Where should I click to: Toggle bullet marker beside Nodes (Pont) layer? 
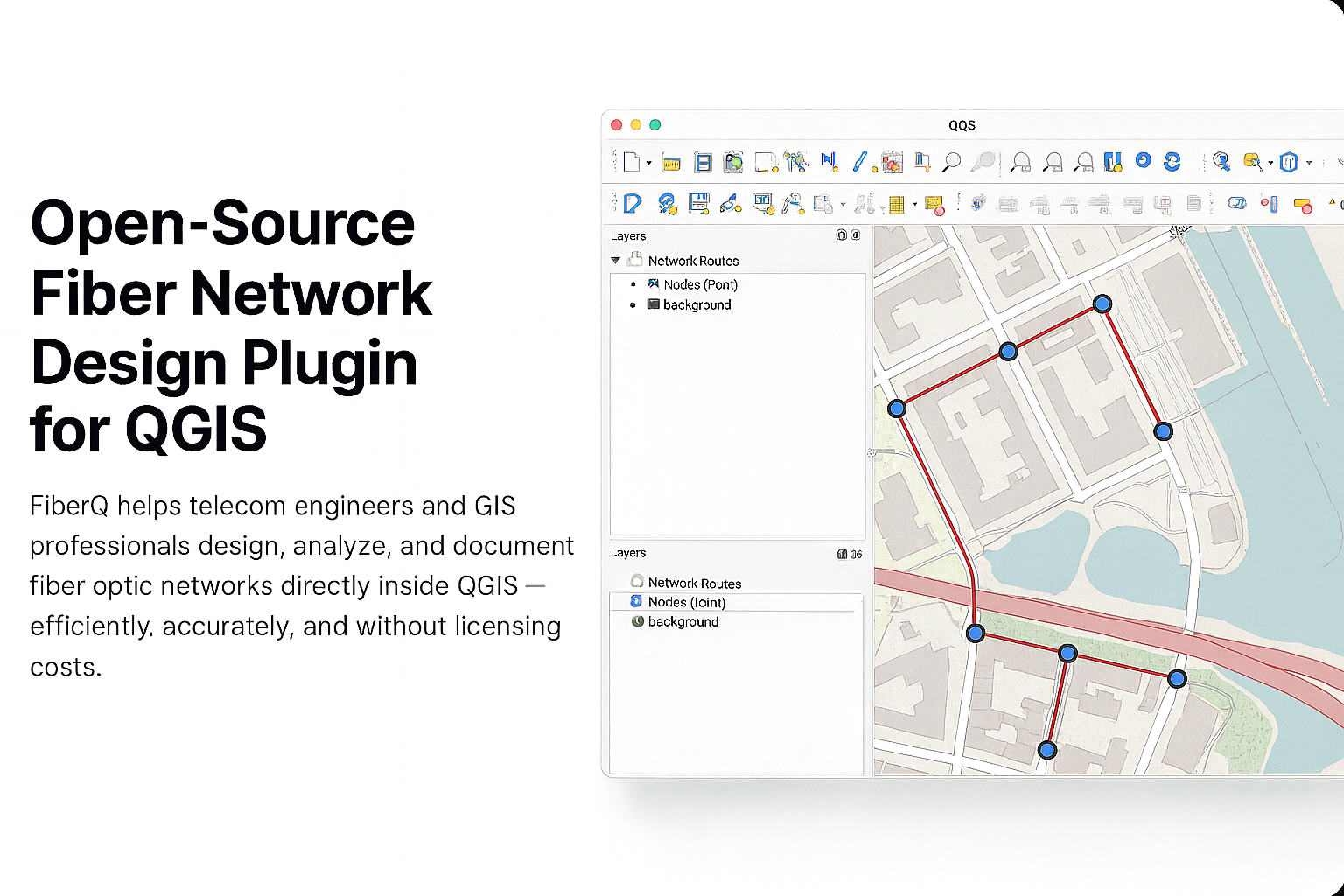click(x=633, y=284)
